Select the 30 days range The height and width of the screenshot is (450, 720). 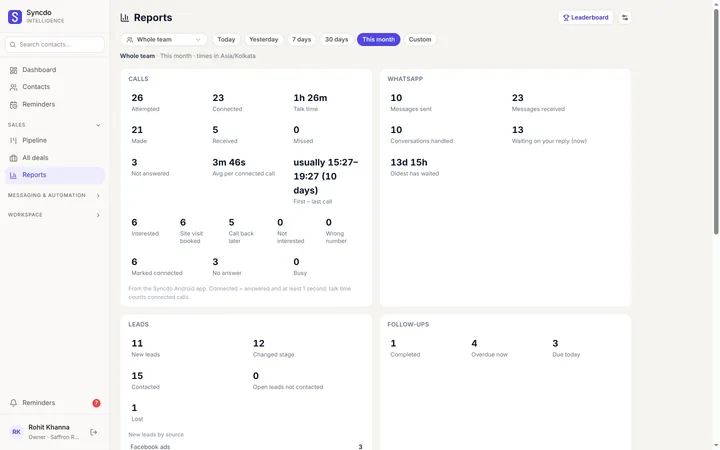336,39
